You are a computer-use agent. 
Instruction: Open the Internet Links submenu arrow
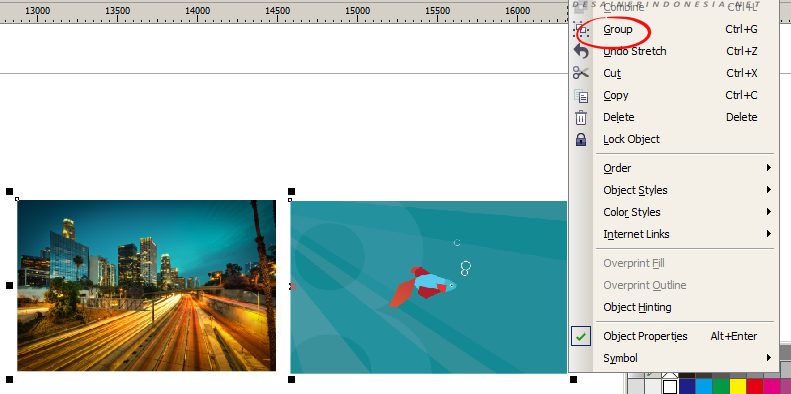[768, 234]
